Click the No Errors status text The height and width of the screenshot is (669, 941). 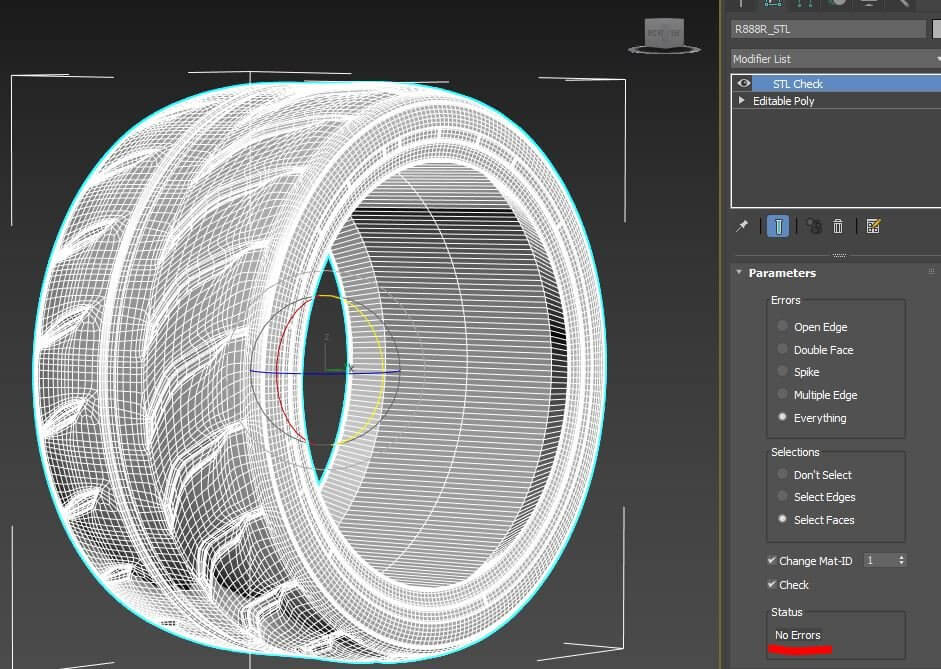[797, 635]
